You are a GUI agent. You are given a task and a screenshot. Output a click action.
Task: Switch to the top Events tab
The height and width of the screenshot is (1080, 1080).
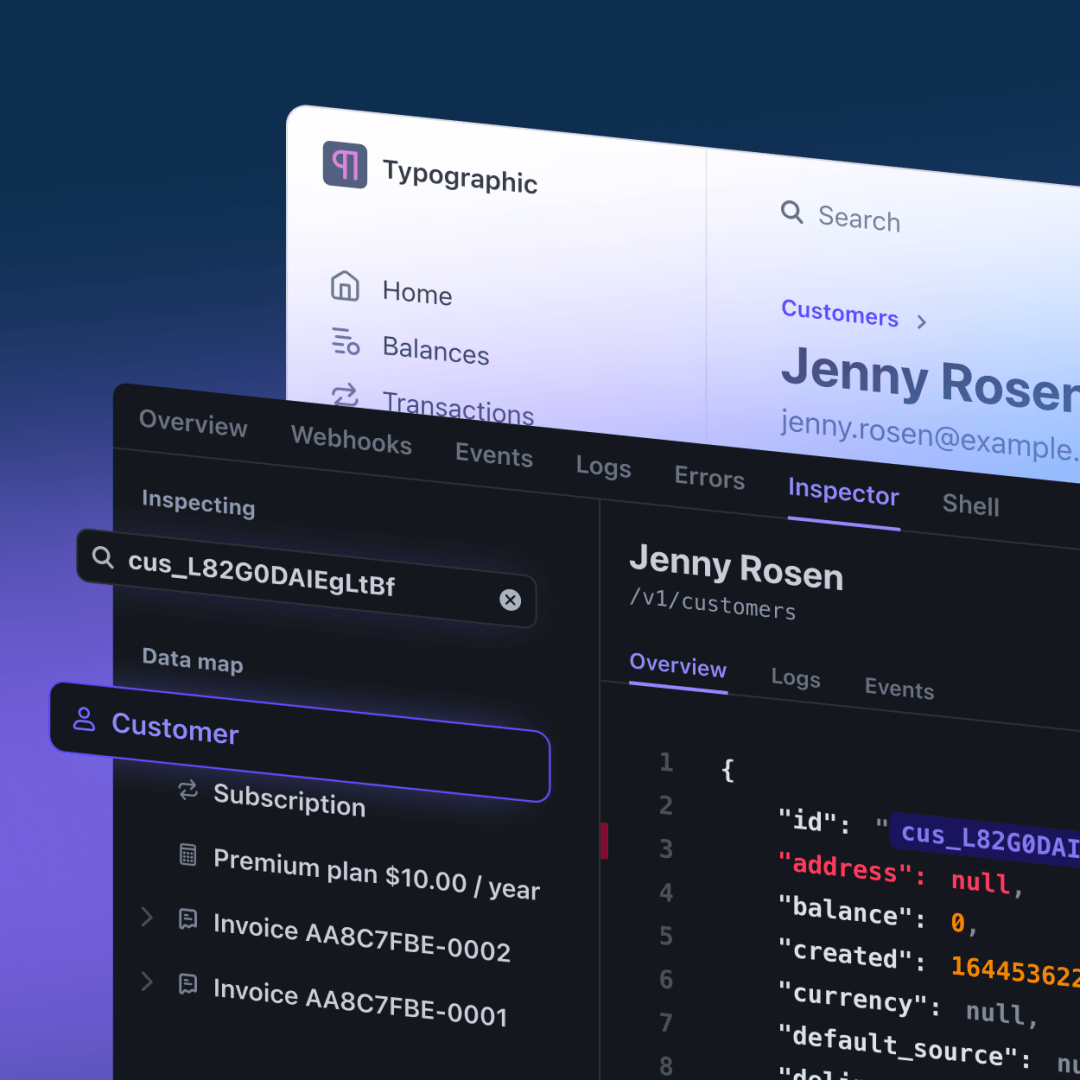pos(494,455)
